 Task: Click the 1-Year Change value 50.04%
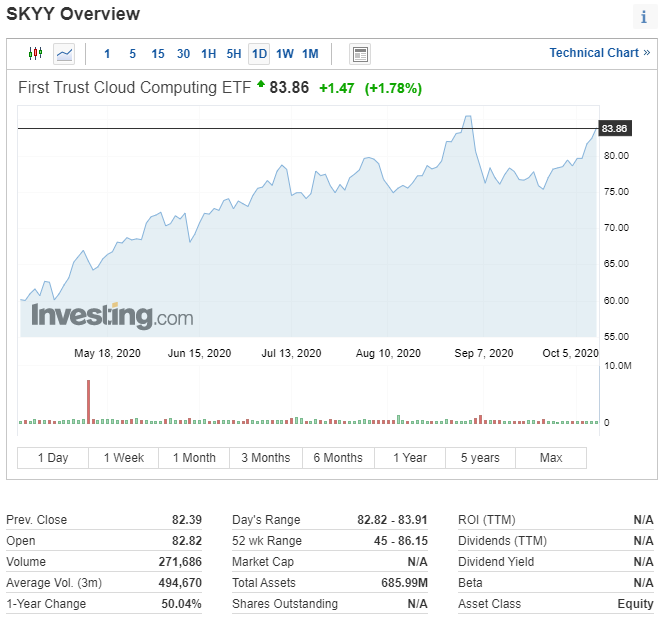tap(181, 604)
